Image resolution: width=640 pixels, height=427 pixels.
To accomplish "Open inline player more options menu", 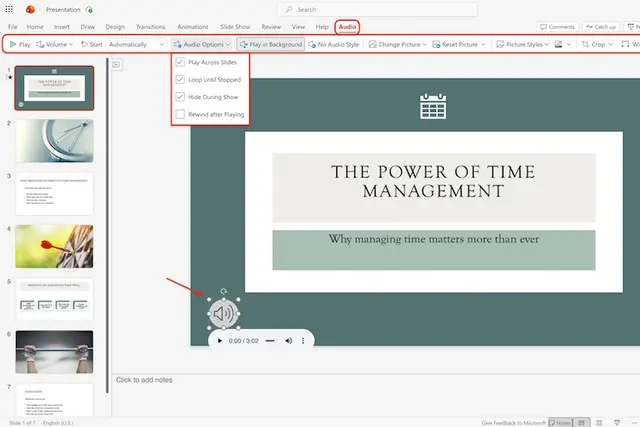I will pyautogui.click(x=303, y=340).
